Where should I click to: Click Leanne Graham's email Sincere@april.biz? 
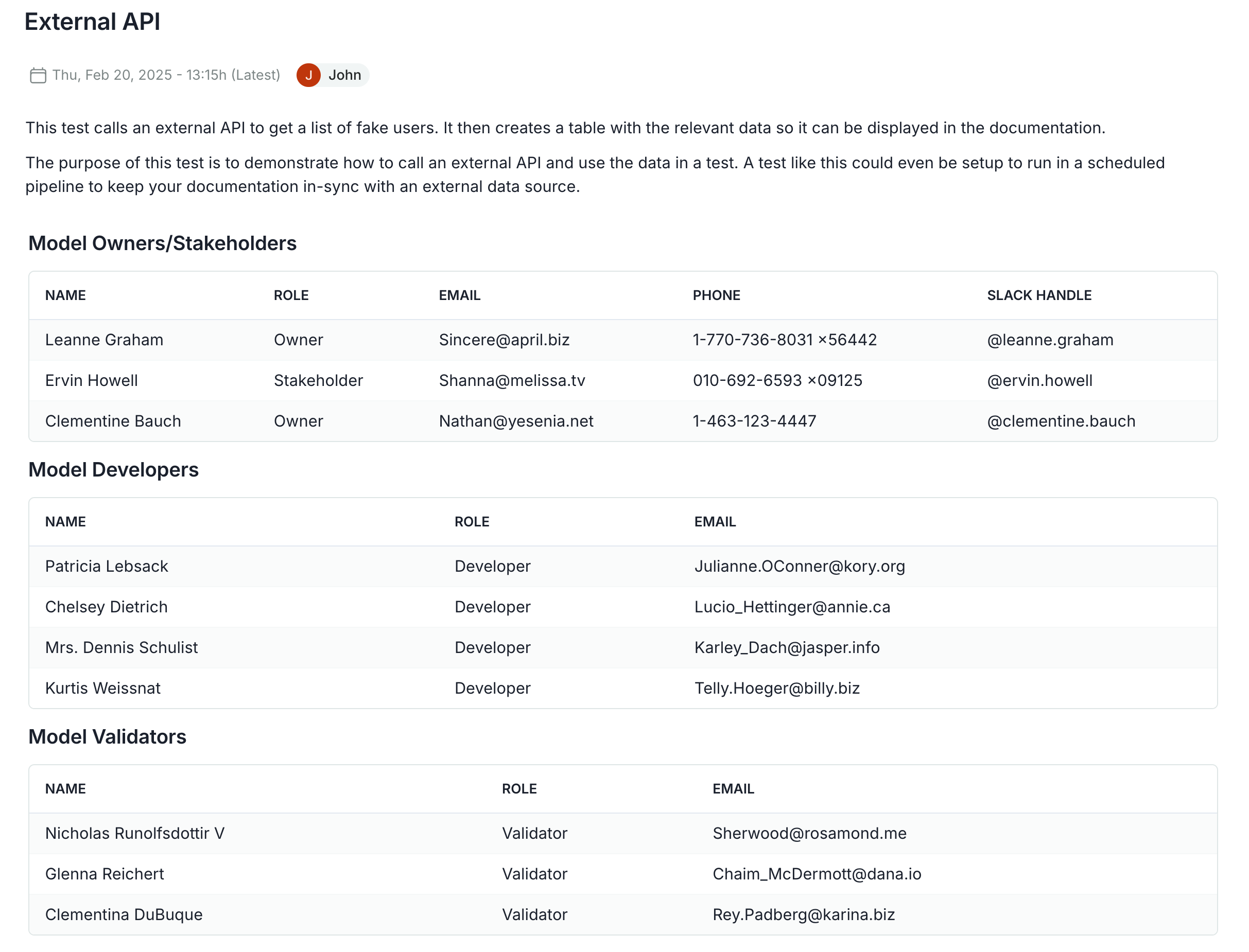pos(504,340)
